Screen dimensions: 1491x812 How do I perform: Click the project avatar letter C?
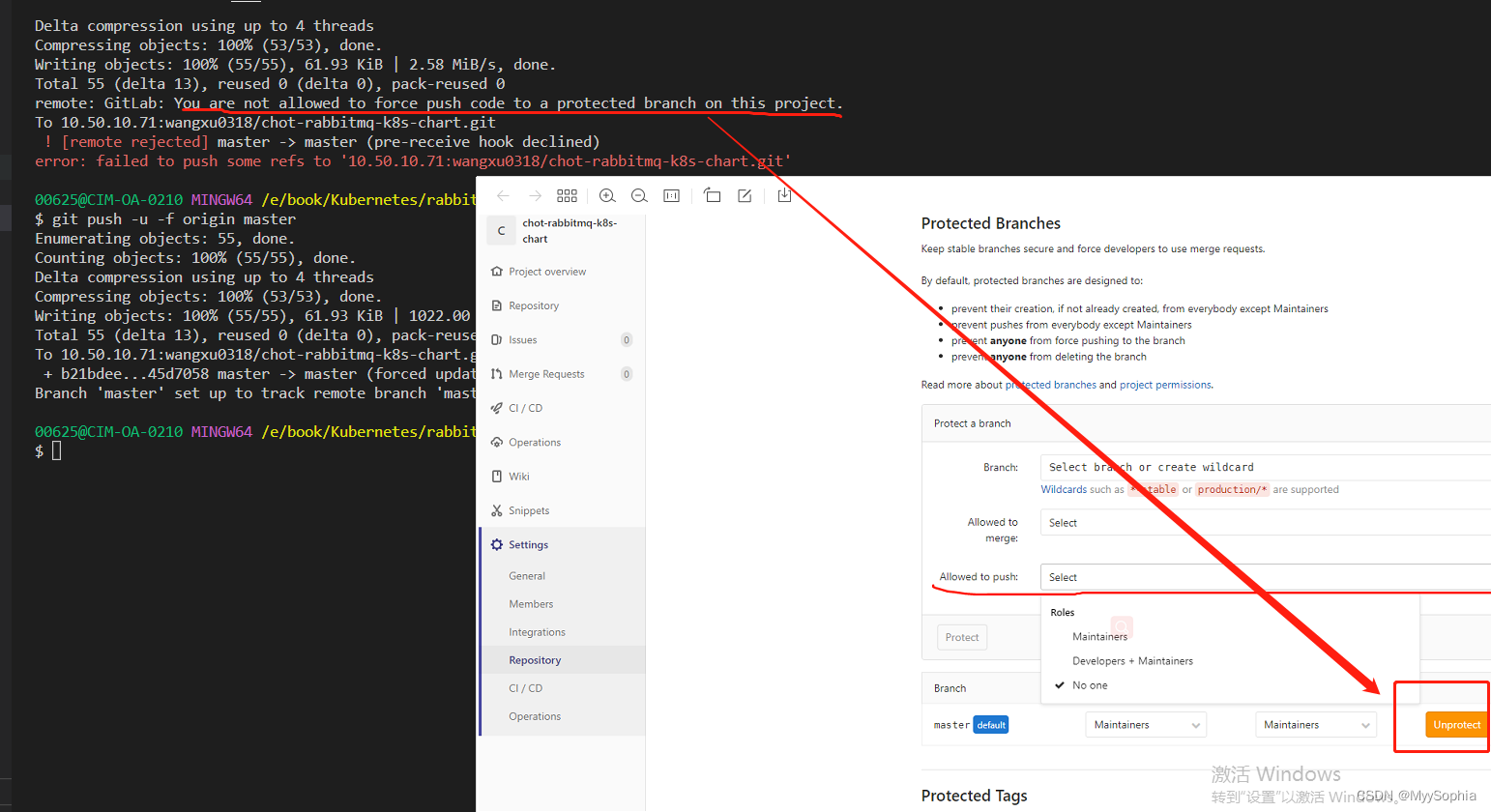501,231
